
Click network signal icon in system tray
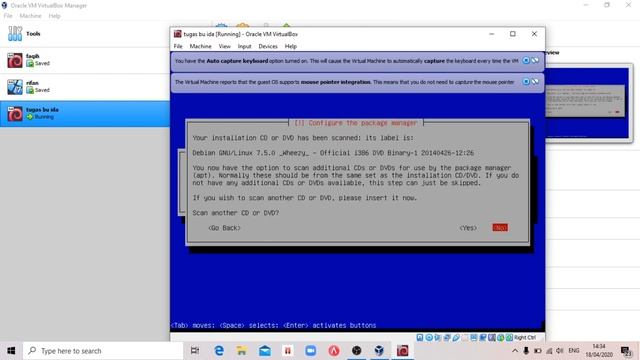click(549, 351)
